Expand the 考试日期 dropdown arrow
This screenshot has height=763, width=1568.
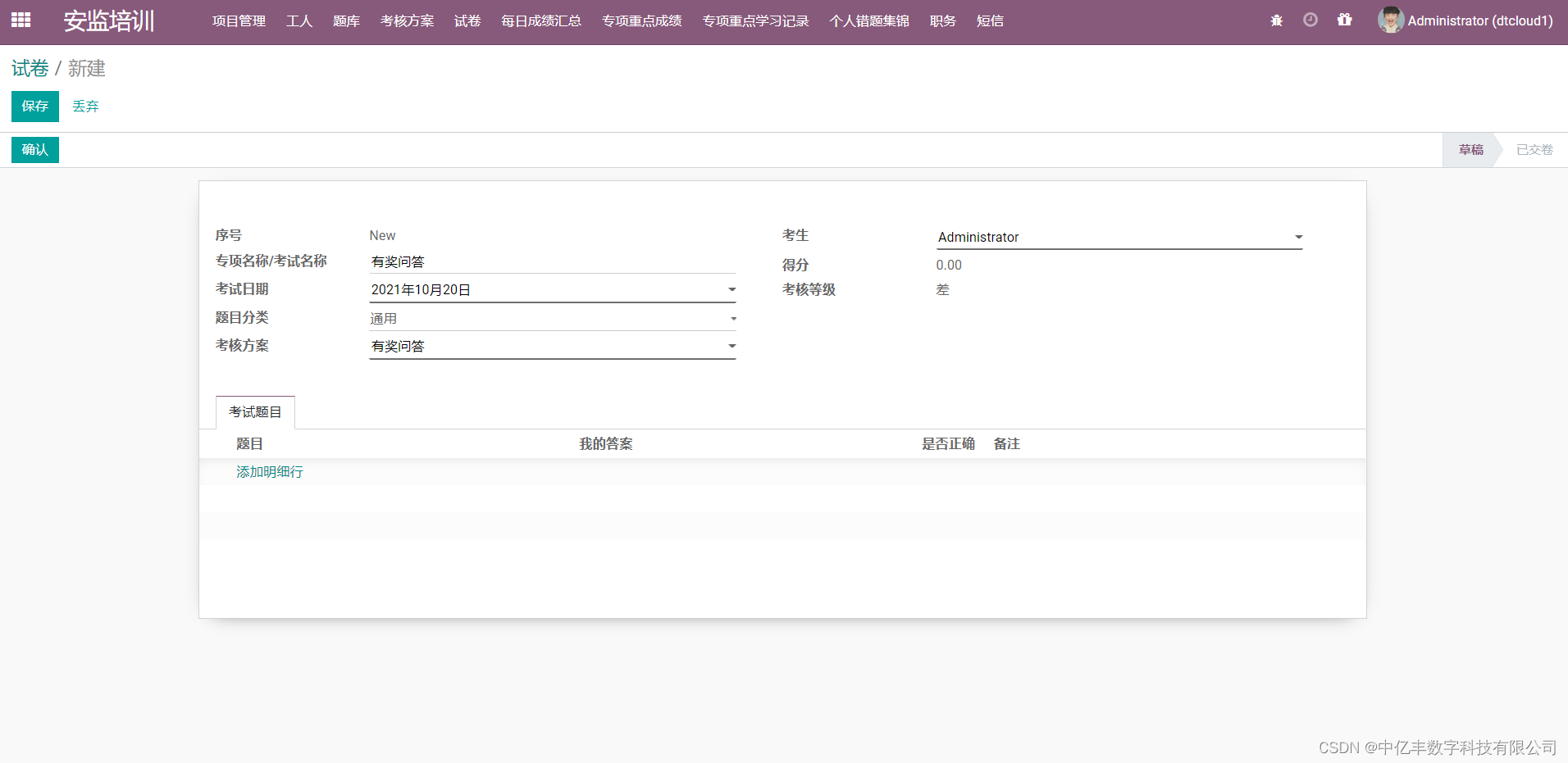(732, 289)
